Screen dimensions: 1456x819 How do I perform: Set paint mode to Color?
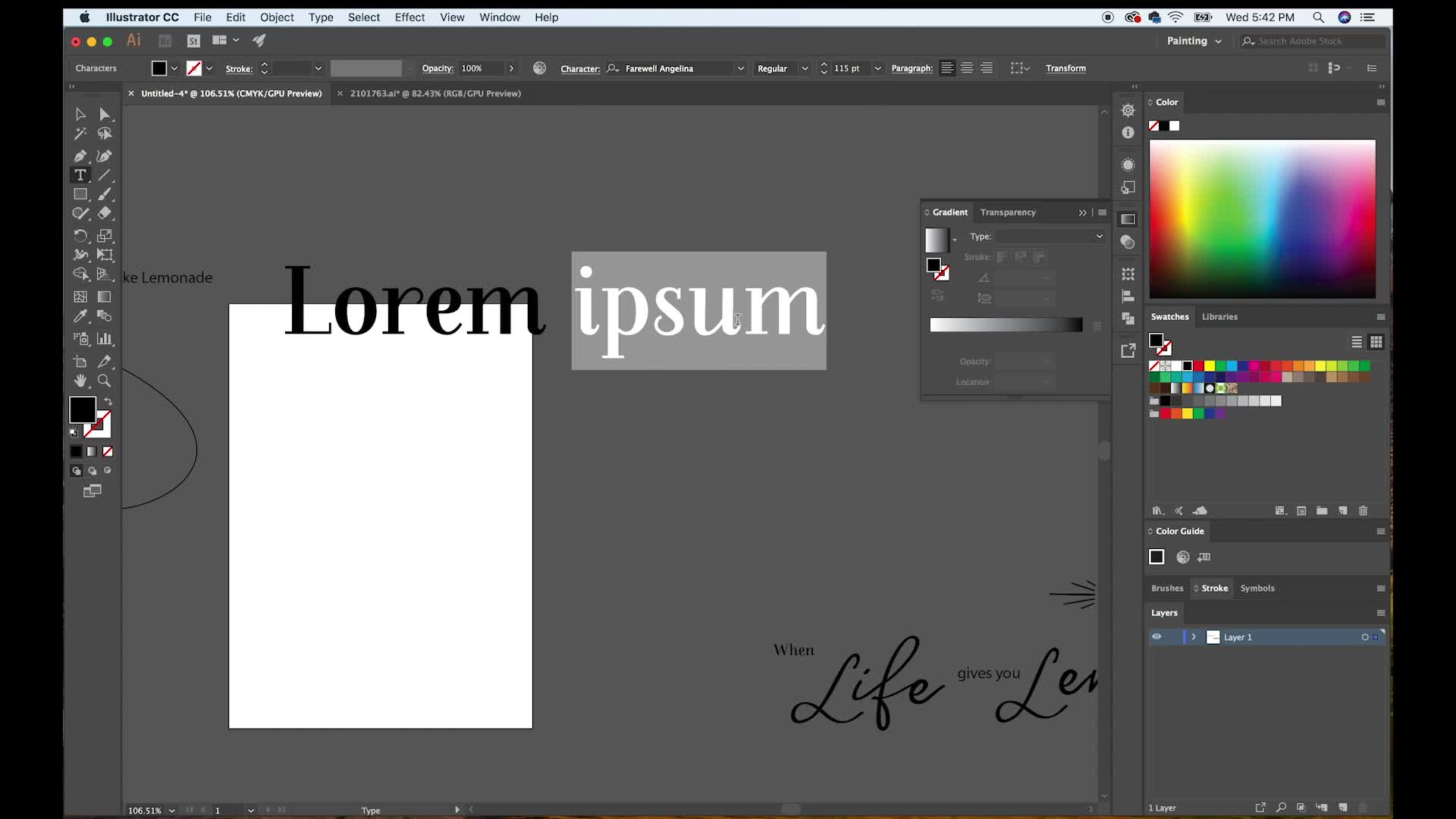tap(76, 452)
